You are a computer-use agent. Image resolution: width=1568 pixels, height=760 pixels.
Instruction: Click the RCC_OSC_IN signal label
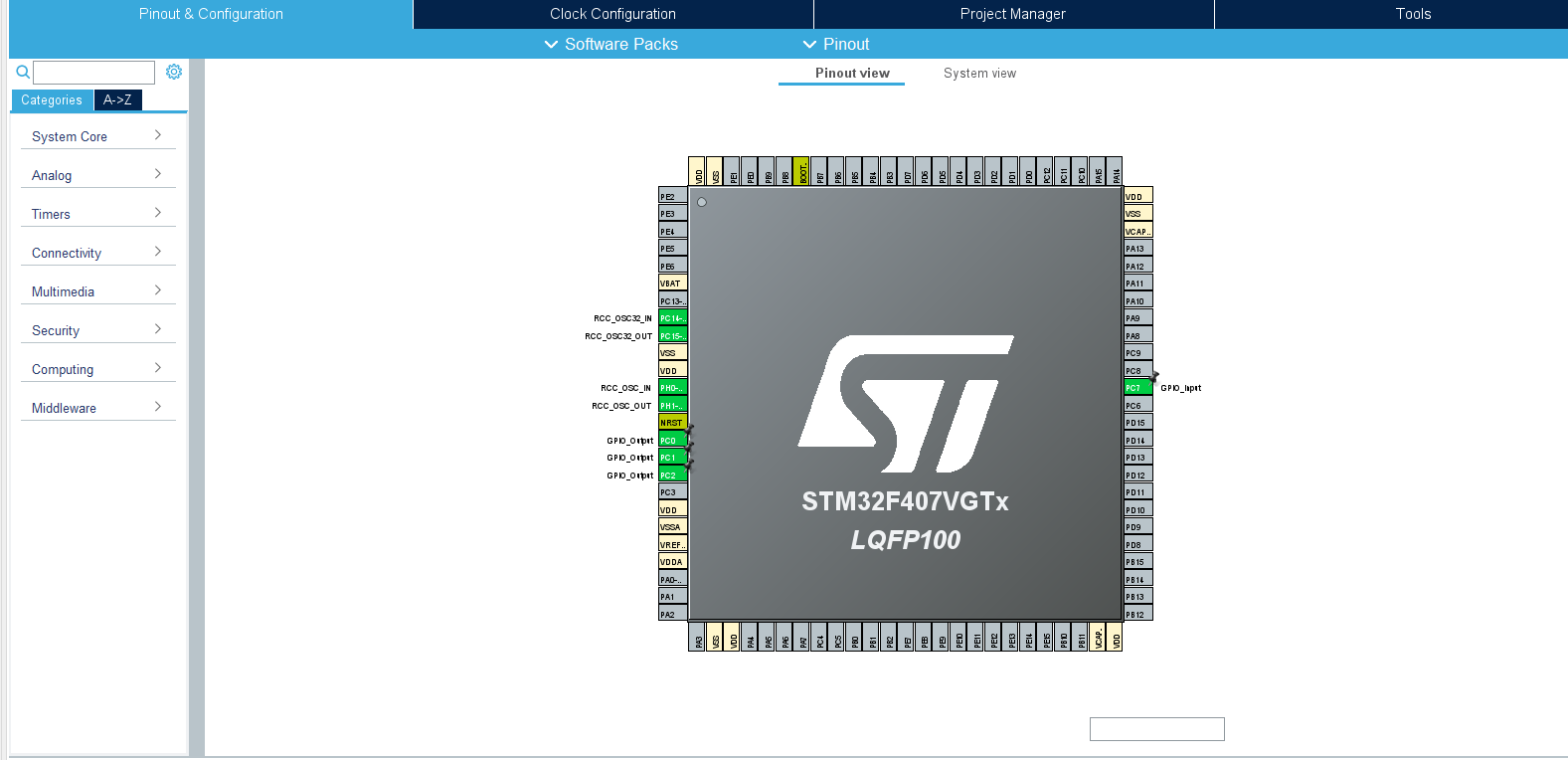tap(626, 388)
